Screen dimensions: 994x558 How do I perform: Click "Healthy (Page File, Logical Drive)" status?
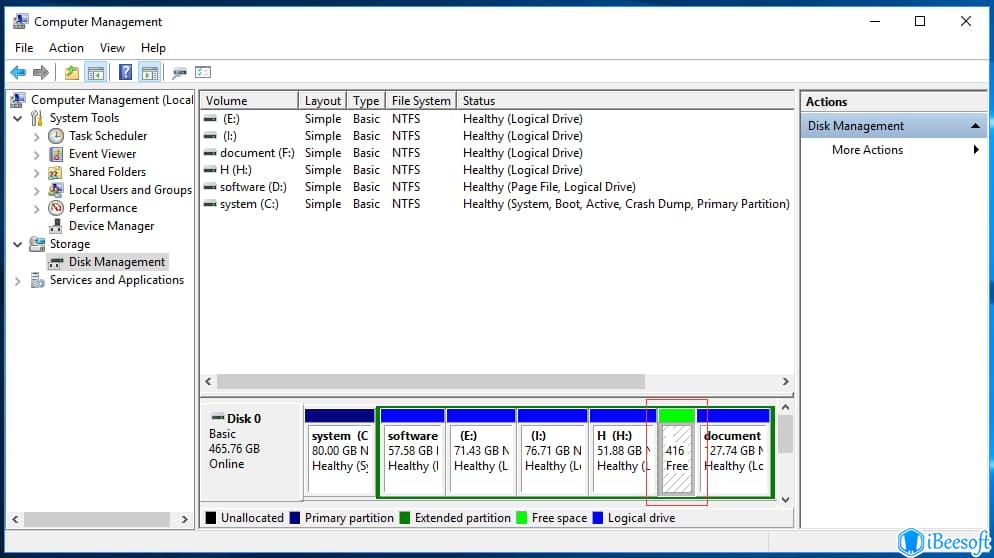click(x=549, y=187)
